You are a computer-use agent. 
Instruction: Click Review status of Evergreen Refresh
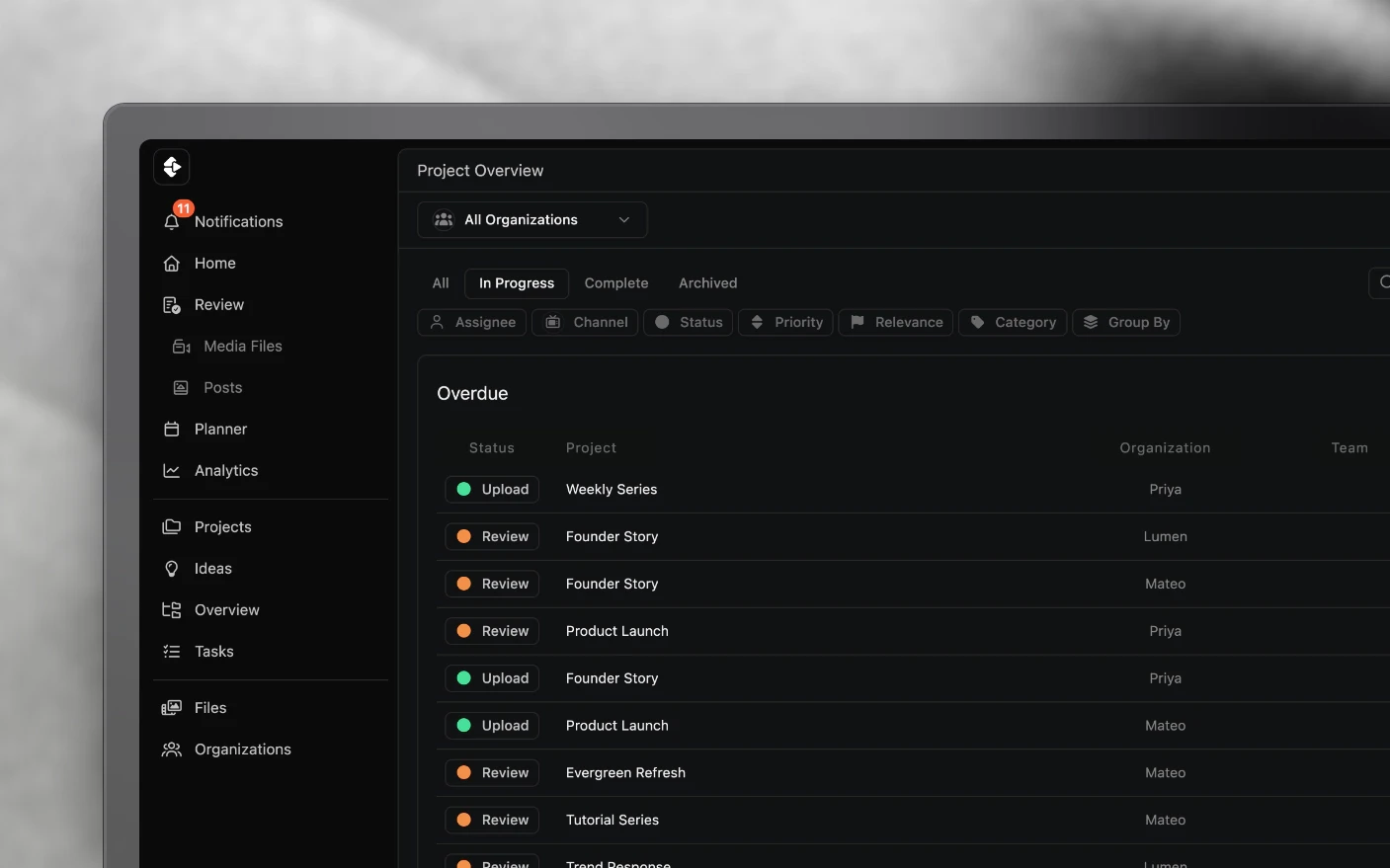tap(492, 773)
